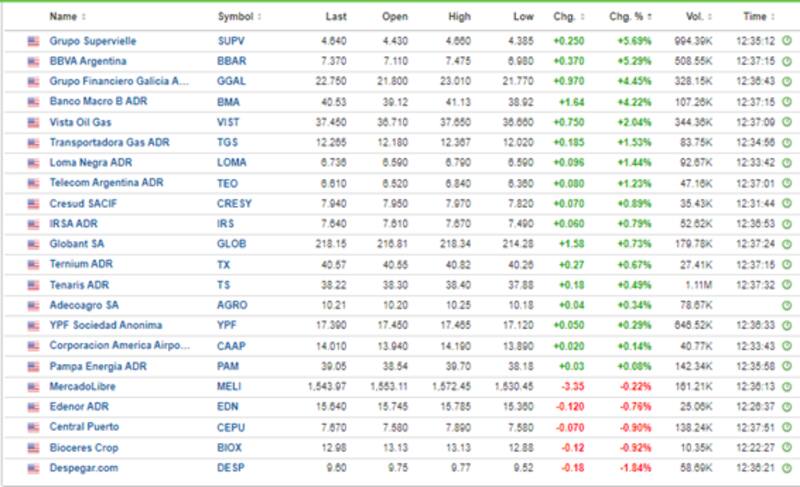Sort the list by Vol. header
The height and width of the screenshot is (487, 800).
(695, 17)
